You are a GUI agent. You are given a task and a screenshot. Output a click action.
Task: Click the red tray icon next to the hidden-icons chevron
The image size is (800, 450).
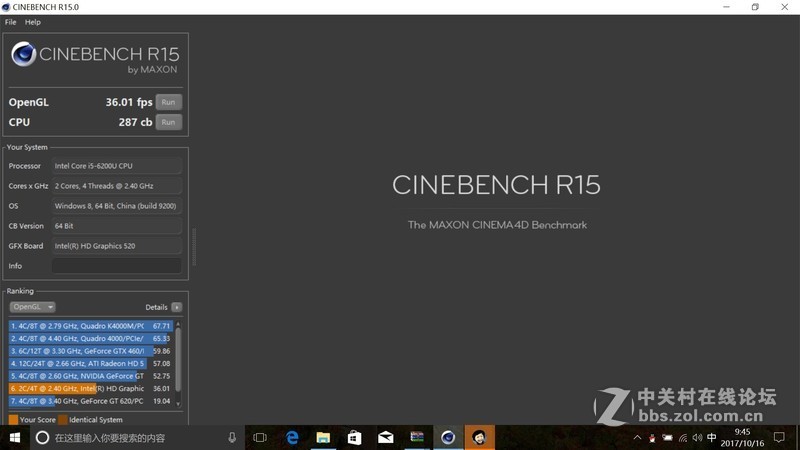point(652,438)
